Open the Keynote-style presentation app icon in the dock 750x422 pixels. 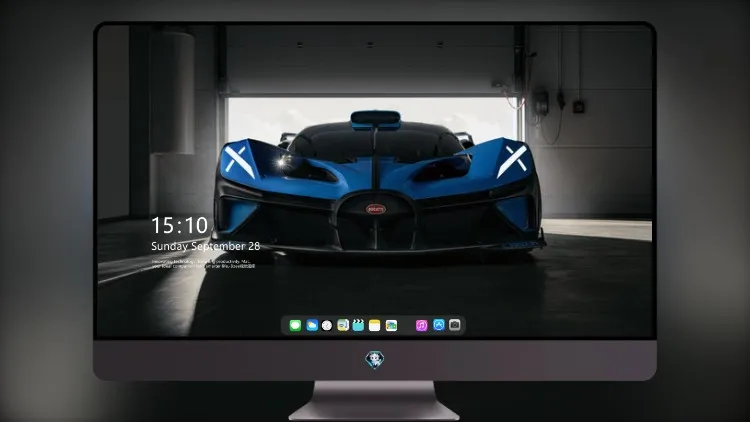343,326
